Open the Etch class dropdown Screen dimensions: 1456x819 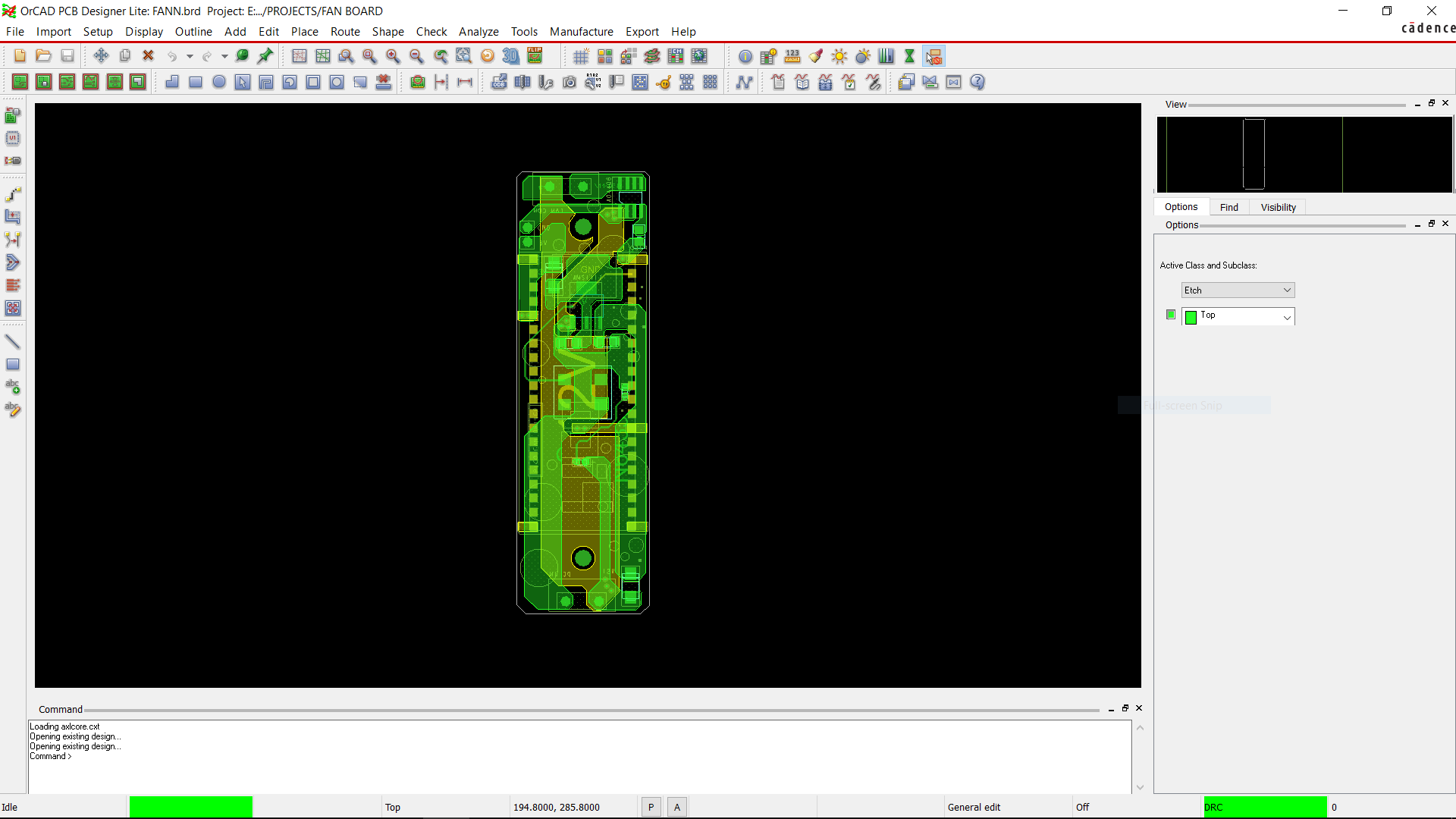click(x=1238, y=290)
